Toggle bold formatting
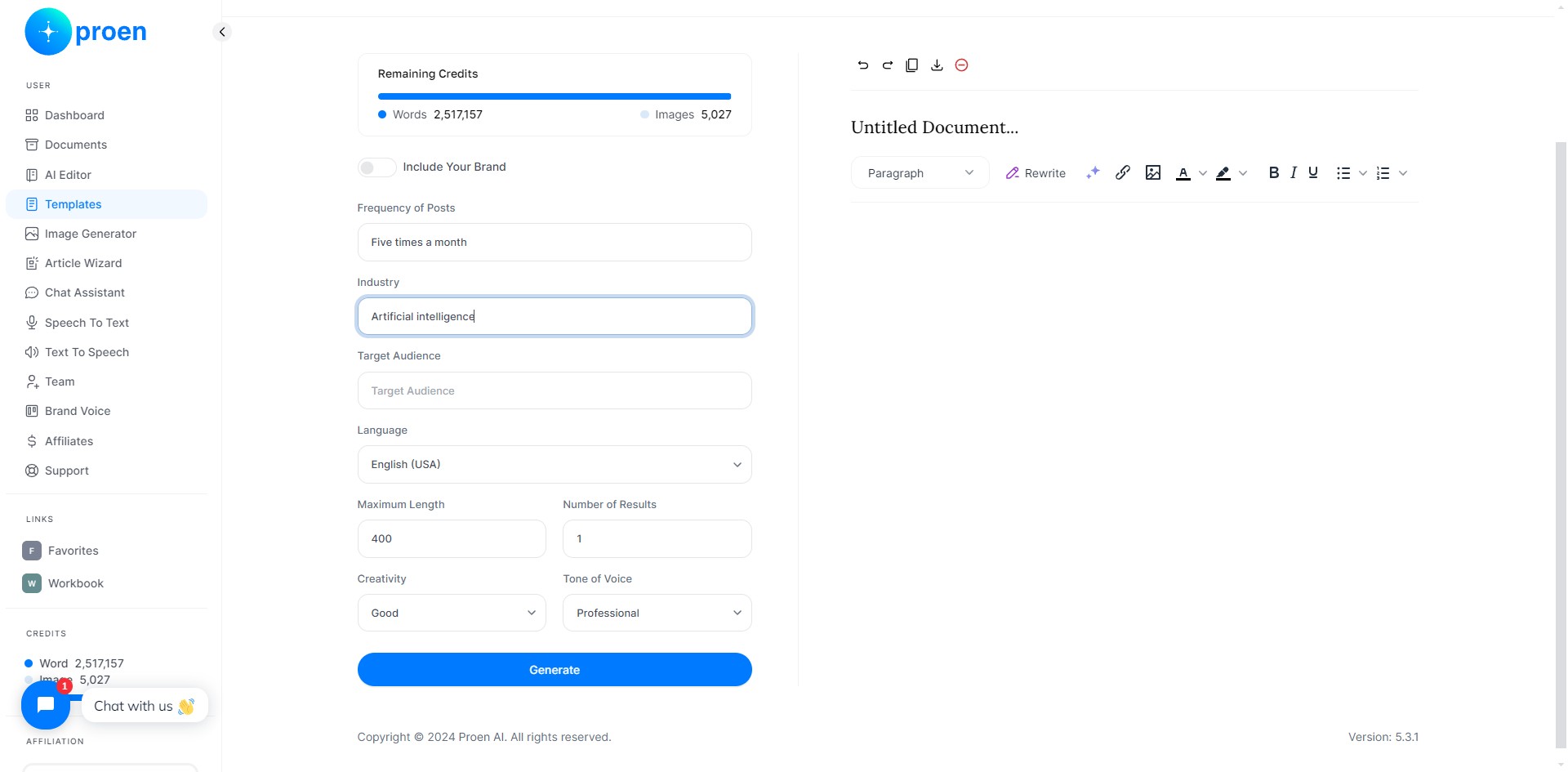 click(x=1274, y=172)
